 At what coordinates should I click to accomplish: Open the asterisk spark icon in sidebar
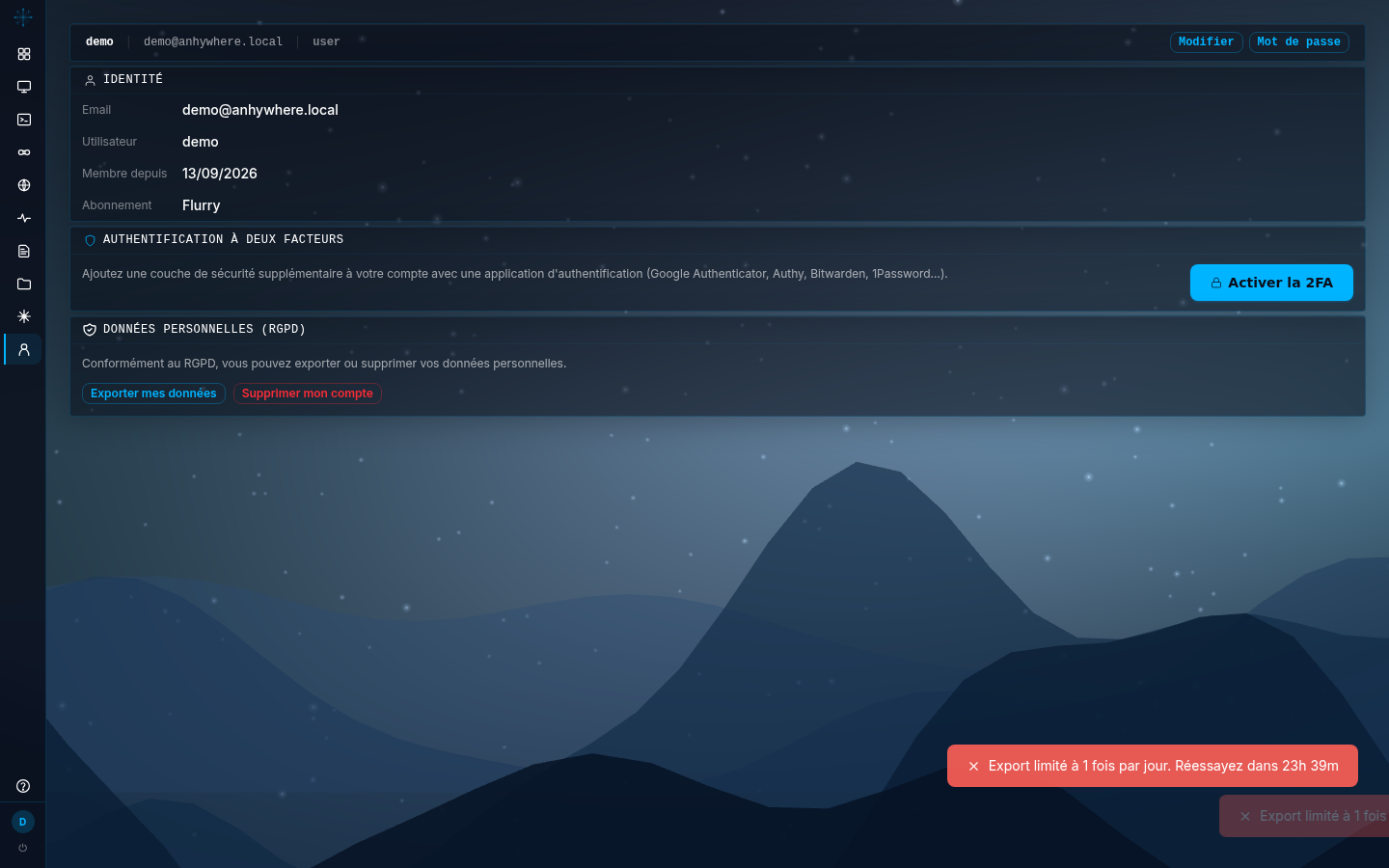coord(24,316)
